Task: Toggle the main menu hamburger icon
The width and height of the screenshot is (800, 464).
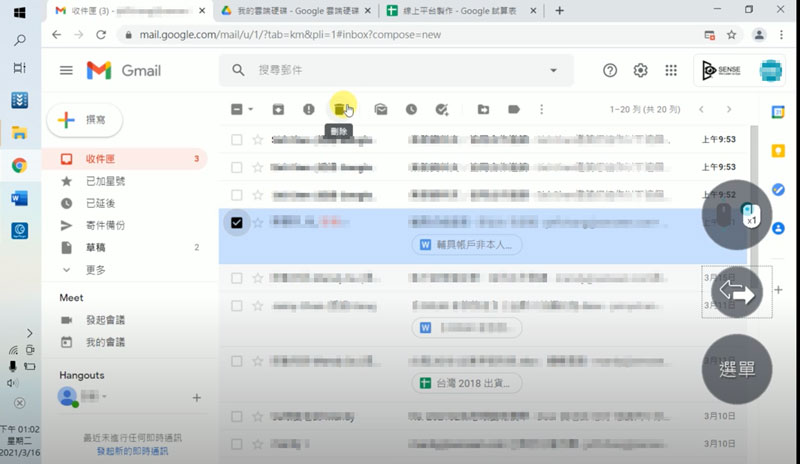Action: click(x=66, y=70)
